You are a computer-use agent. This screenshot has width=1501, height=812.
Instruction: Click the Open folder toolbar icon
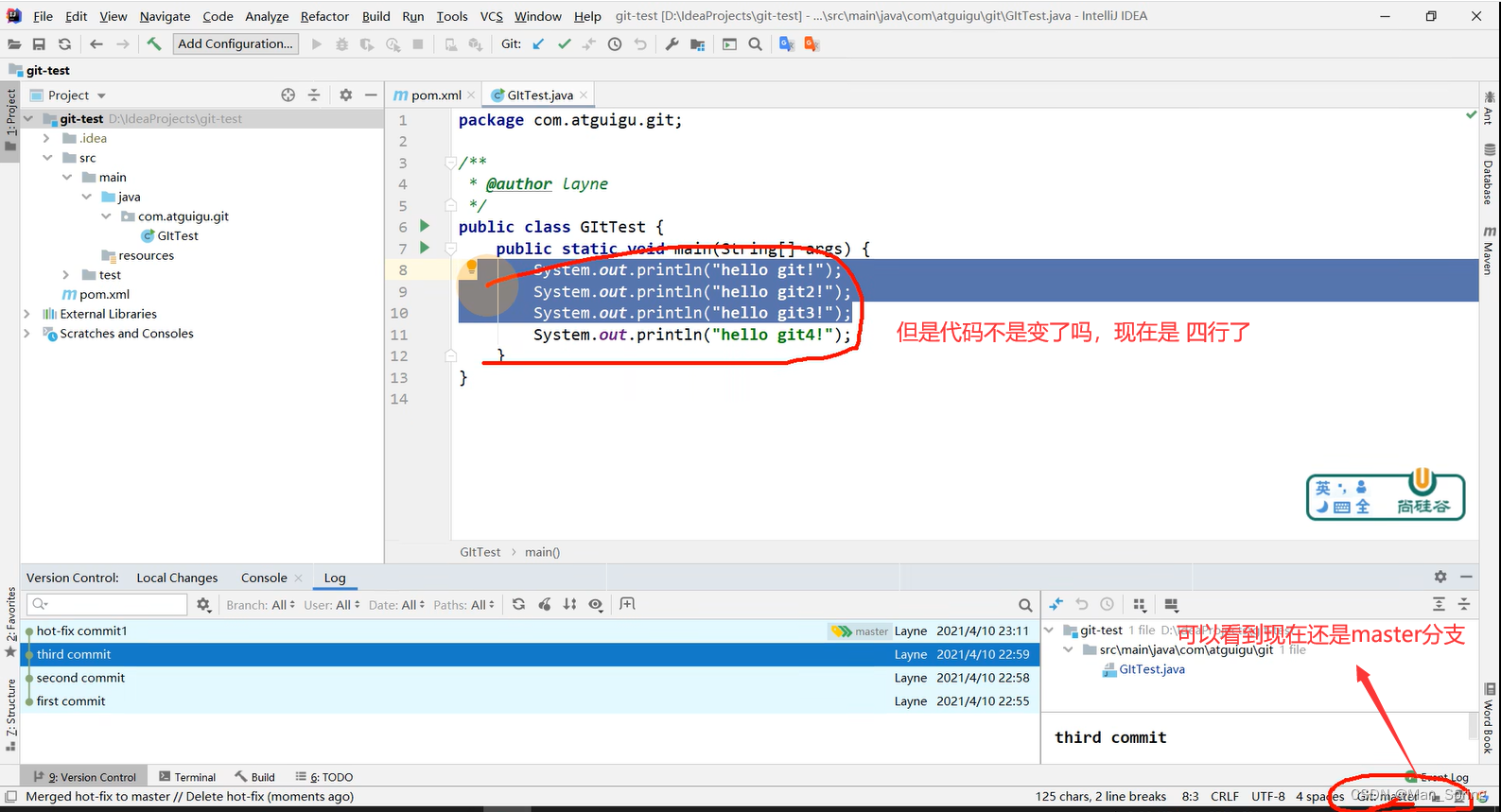coord(14,44)
